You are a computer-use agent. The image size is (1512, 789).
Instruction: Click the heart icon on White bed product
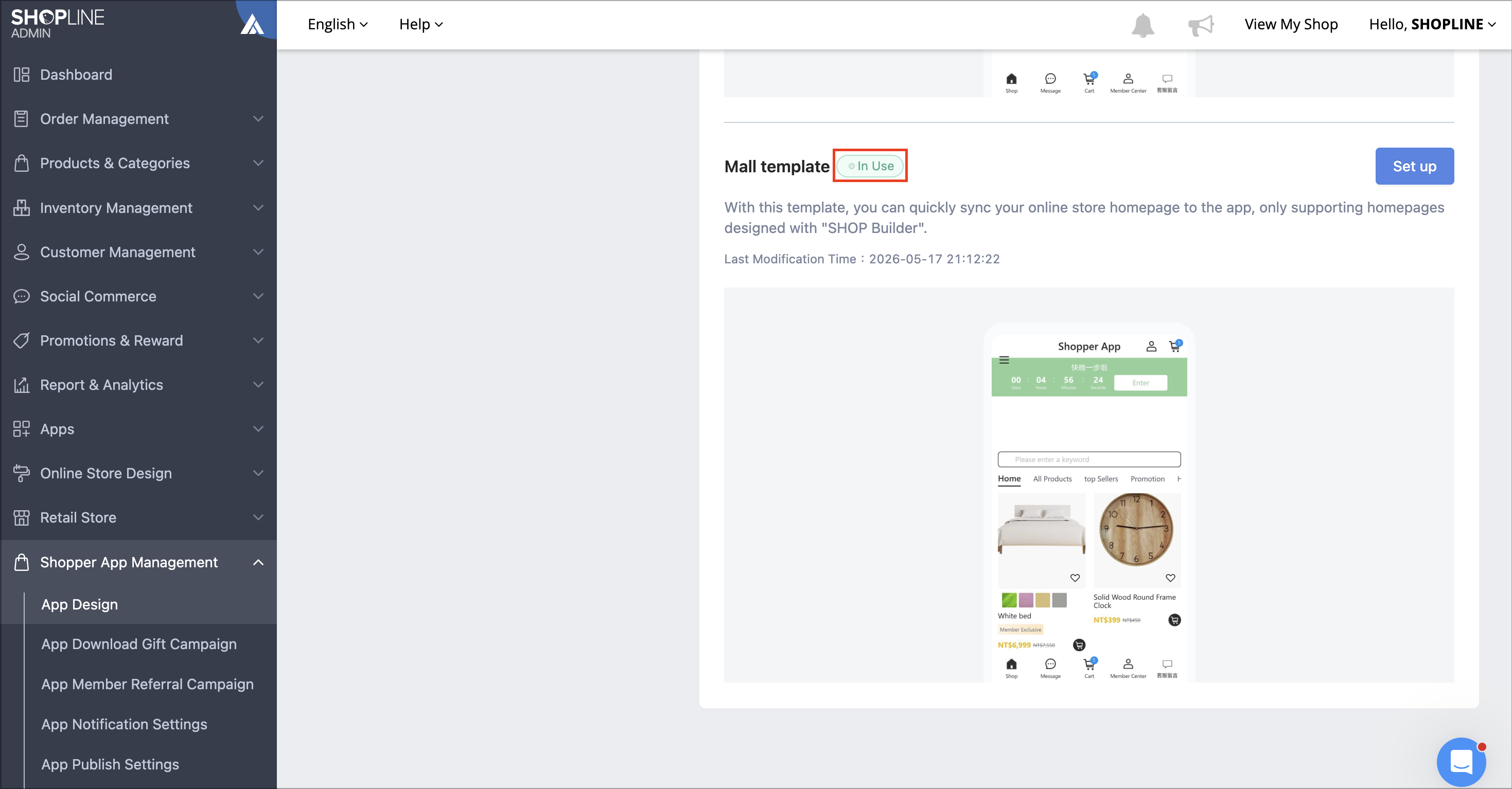pyautogui.click(x=1075, y=578)
